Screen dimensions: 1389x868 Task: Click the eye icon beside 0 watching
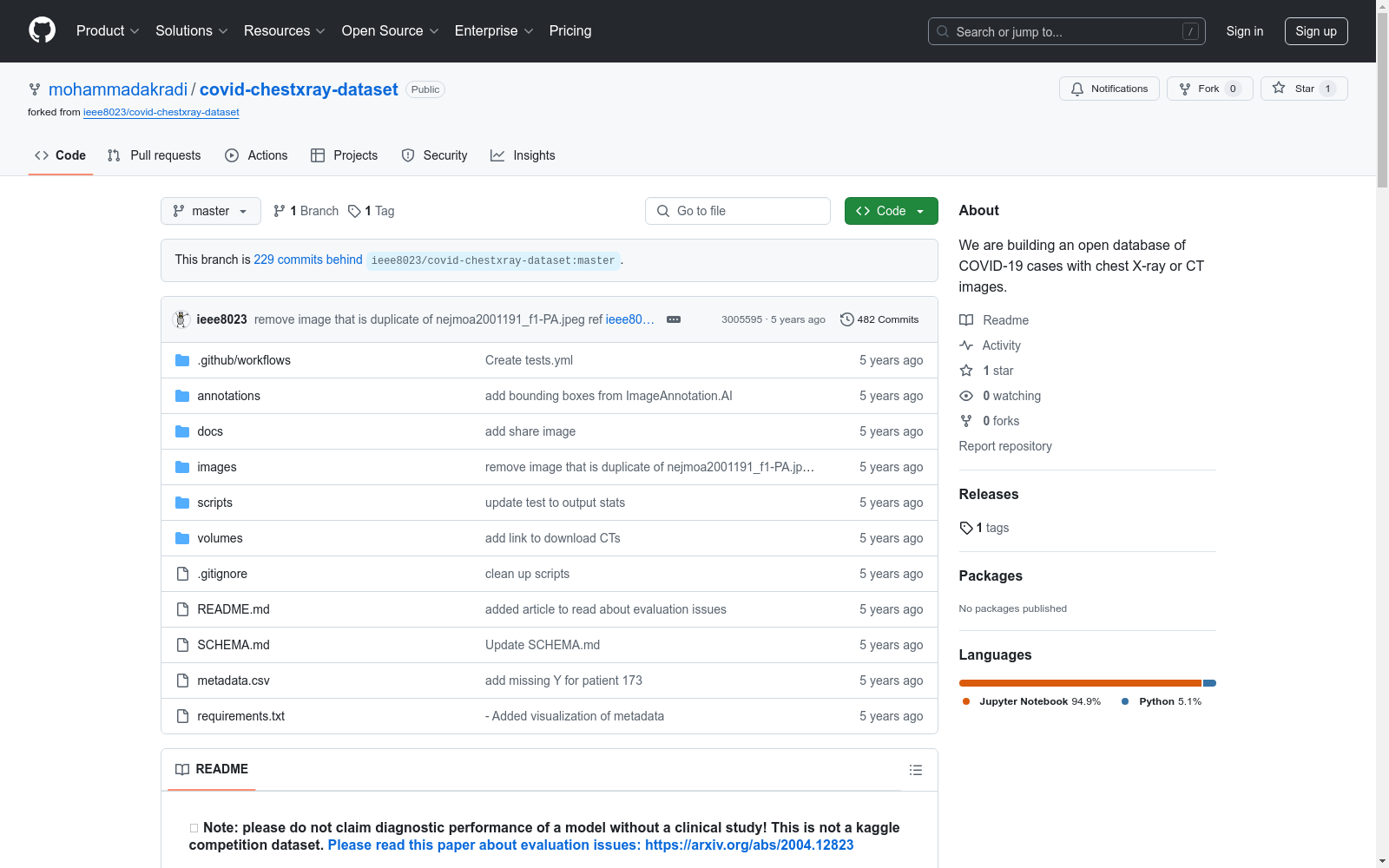[x=966, y=396]
